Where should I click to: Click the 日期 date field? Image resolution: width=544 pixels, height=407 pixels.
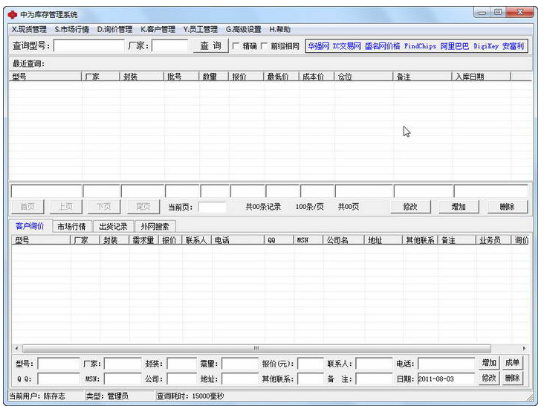click(446, 379)
